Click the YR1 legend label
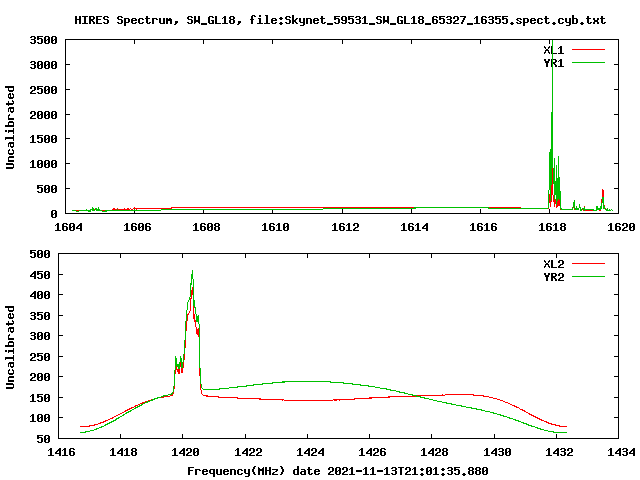This screenshot has width=640, height=480. (x=553, y=63)
